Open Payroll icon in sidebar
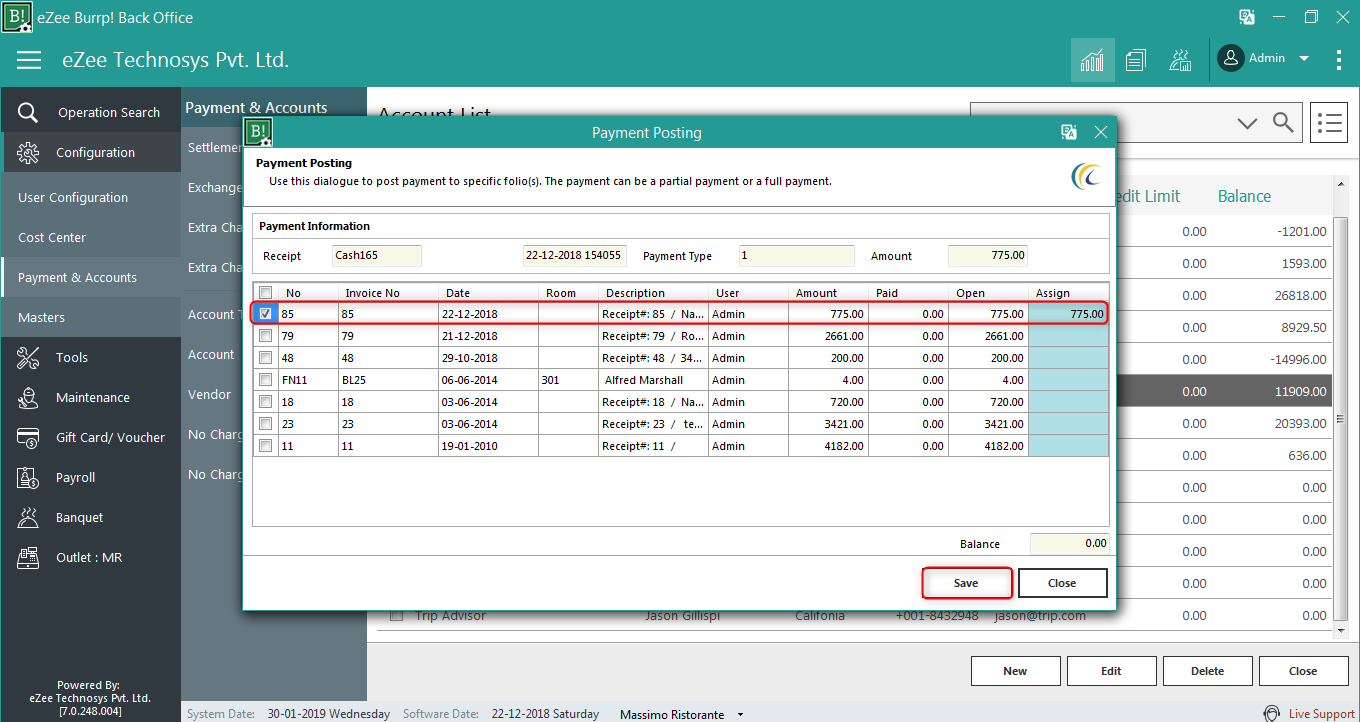The width and height of the screenshot is (1360, 722). click(x=28, y=477)
